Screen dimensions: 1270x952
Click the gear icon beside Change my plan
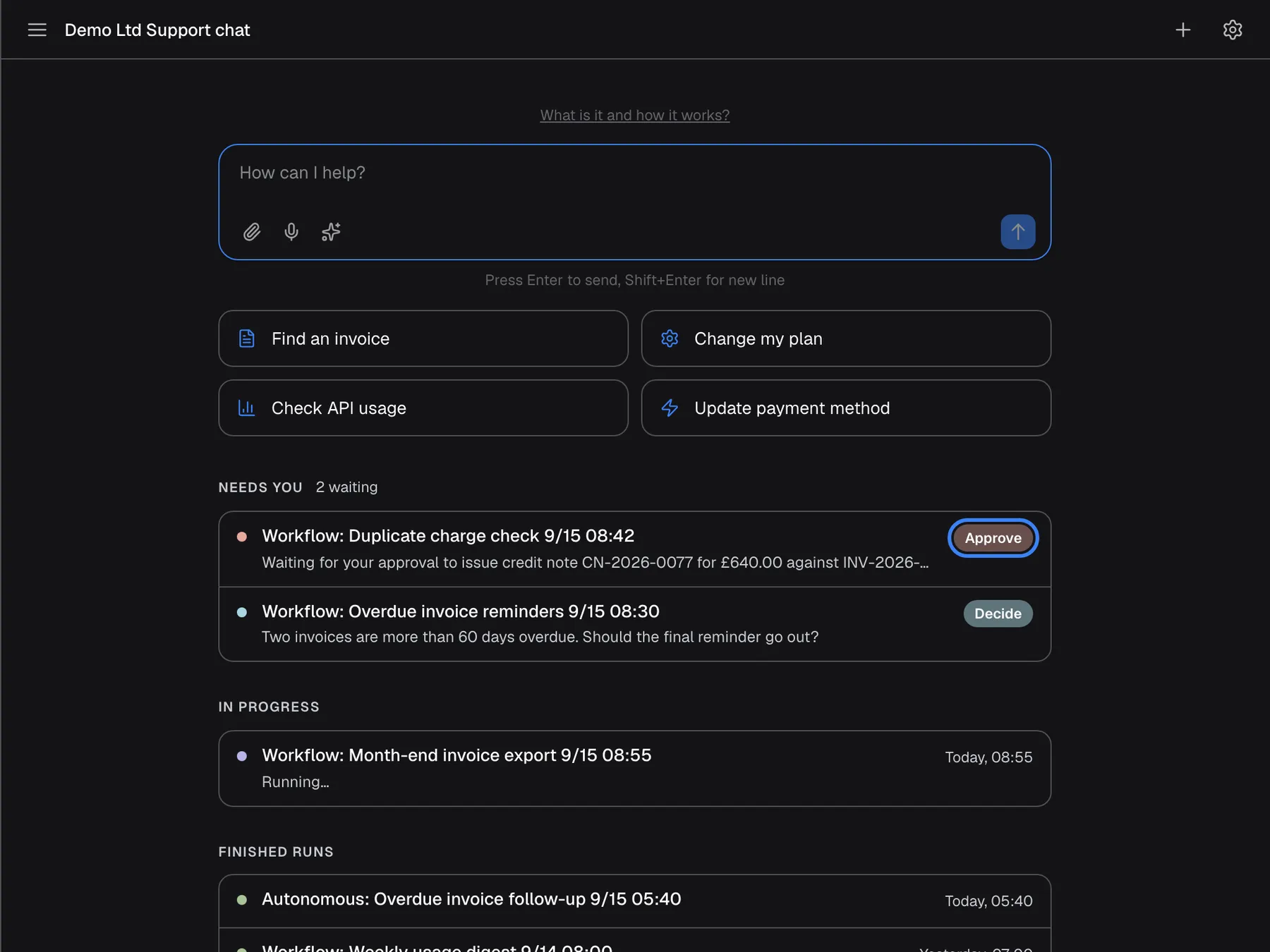pyautogui.click(x=670, y=338)
